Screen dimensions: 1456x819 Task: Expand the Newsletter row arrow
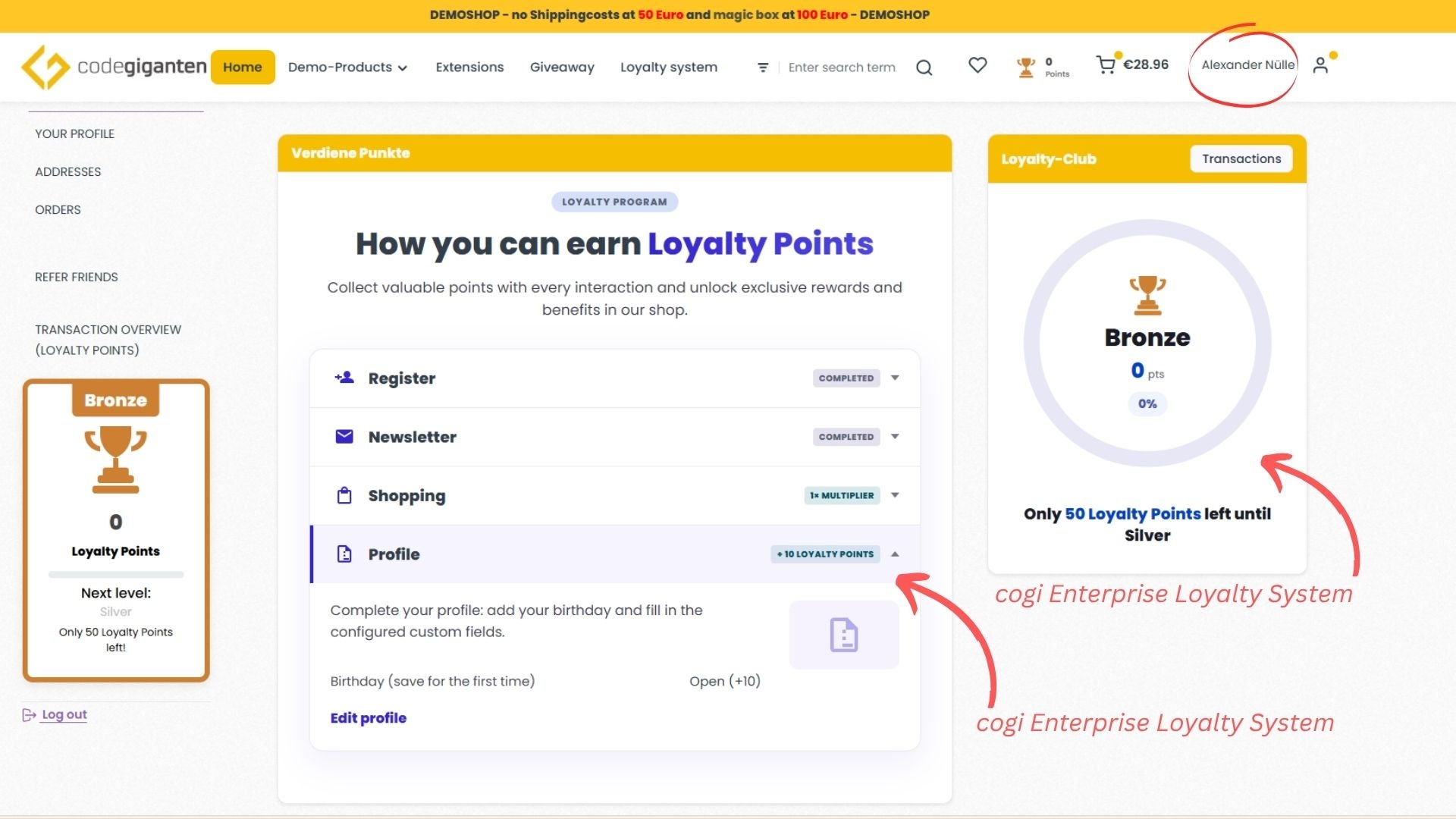pyautogui.click(x=895, y=437)
